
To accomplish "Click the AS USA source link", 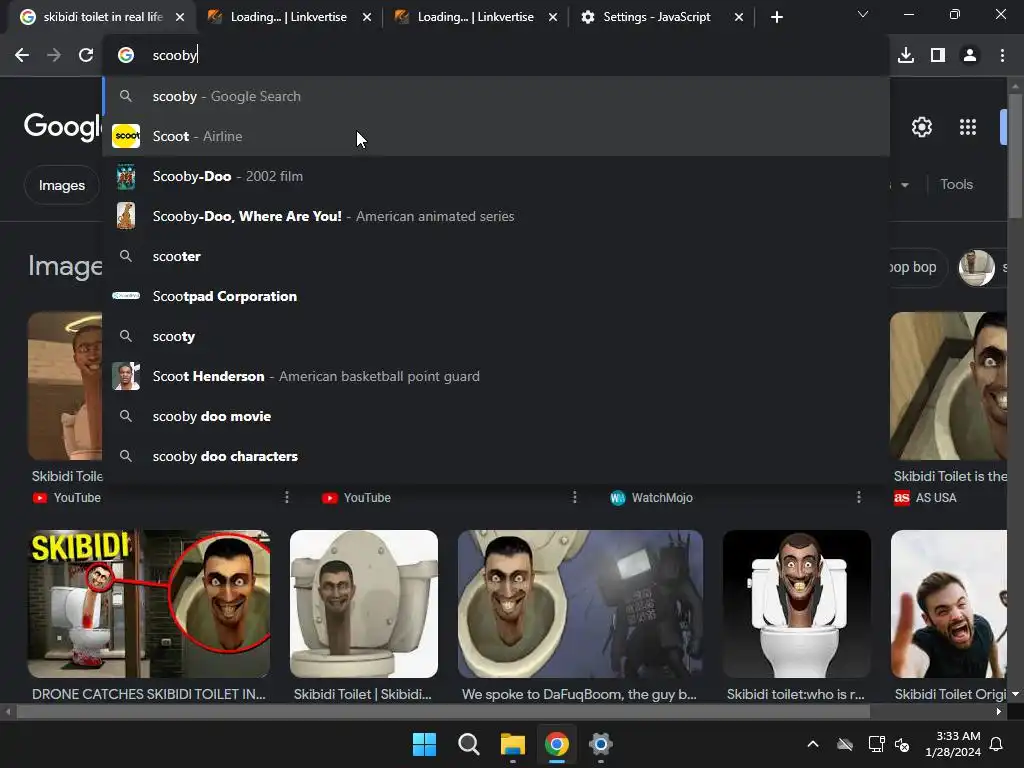I will 925,498.
